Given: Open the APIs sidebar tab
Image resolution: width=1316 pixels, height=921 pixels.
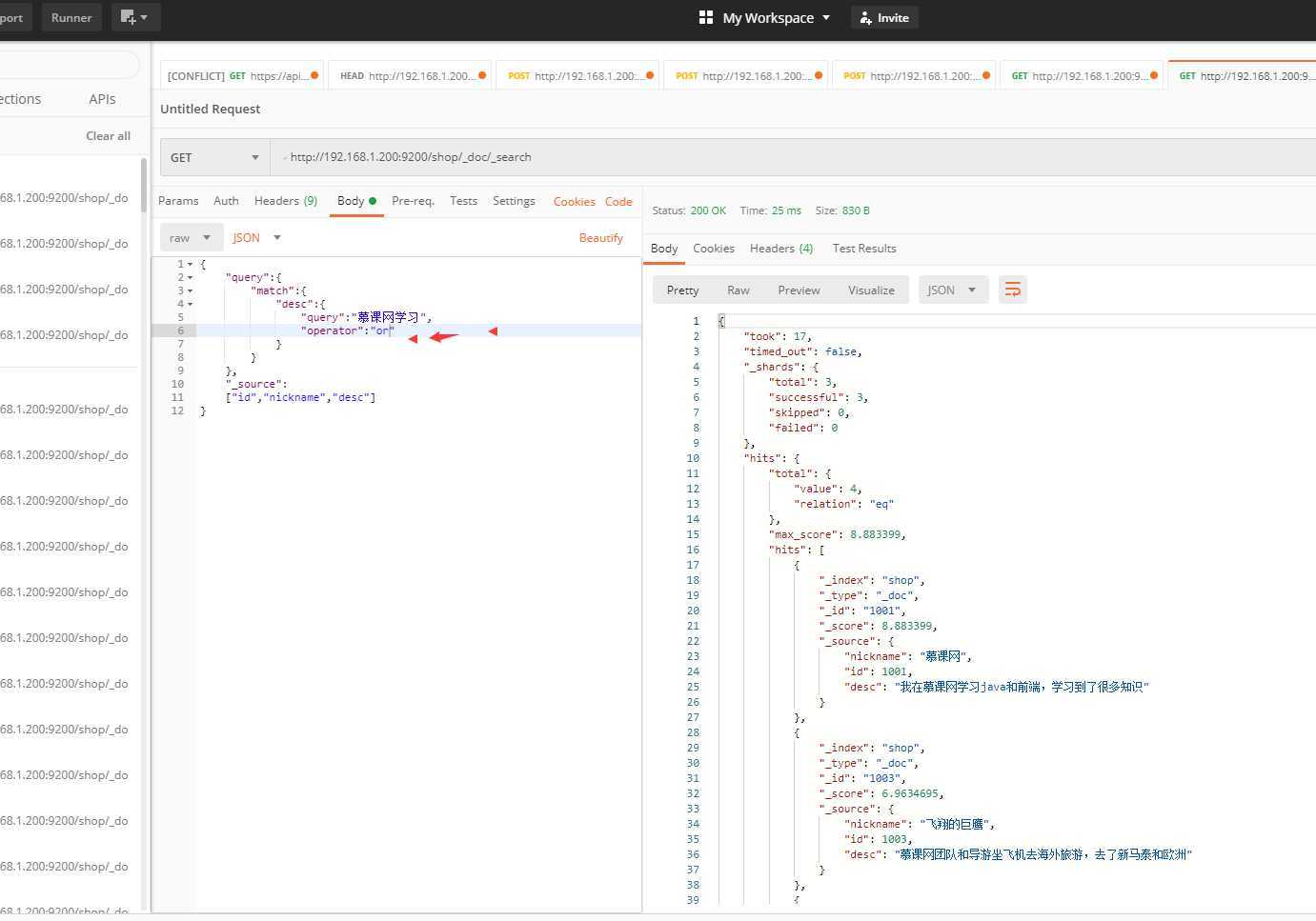Looking at the screenshot, I should 102,99.
